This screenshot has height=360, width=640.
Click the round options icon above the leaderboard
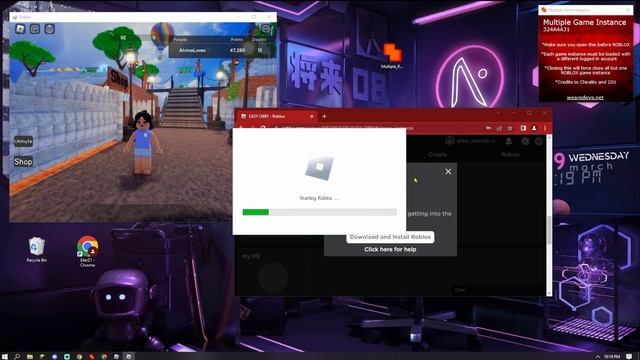pos(266,29)
